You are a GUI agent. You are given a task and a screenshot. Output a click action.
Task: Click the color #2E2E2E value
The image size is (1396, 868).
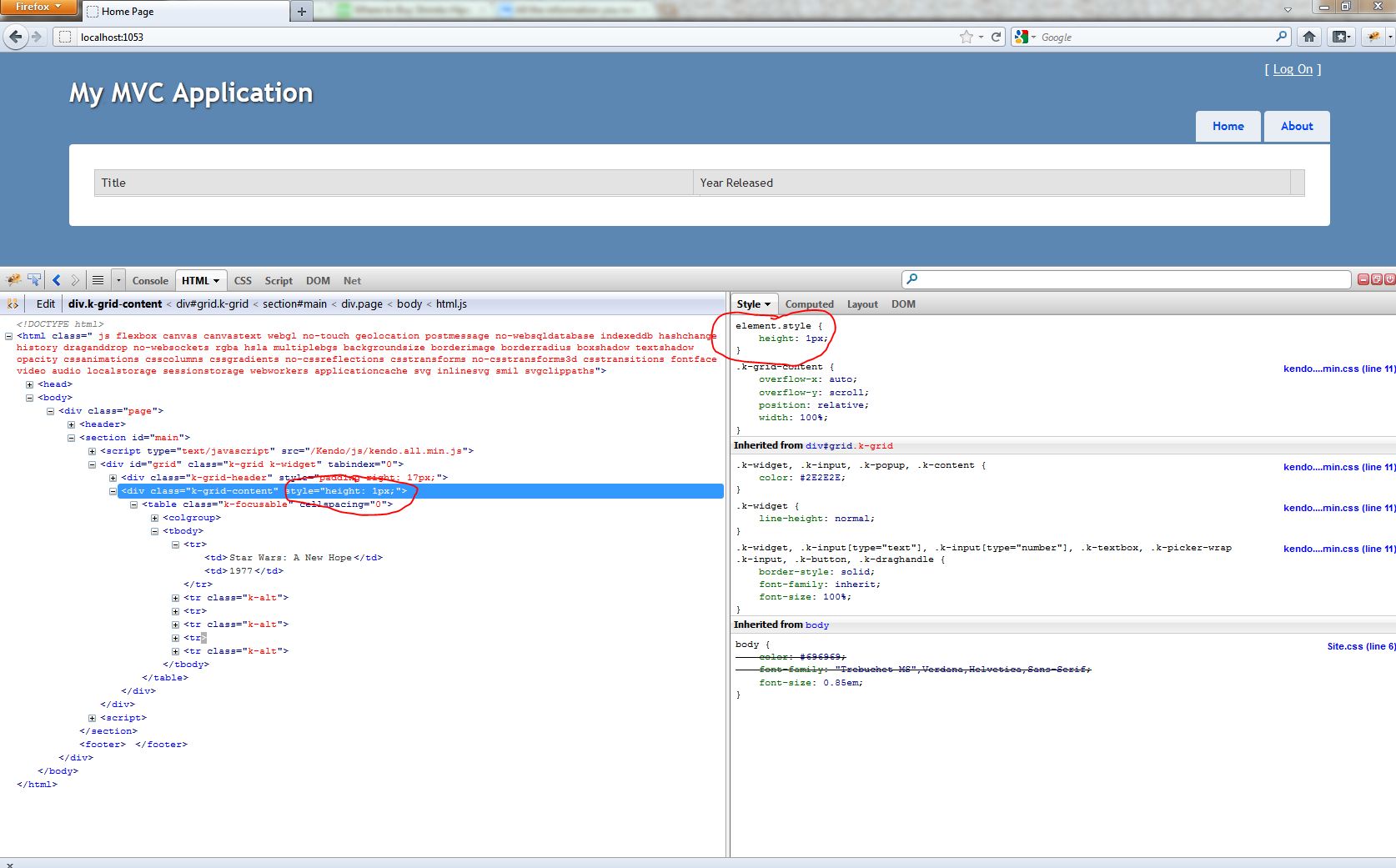click(x=821, y=478)
